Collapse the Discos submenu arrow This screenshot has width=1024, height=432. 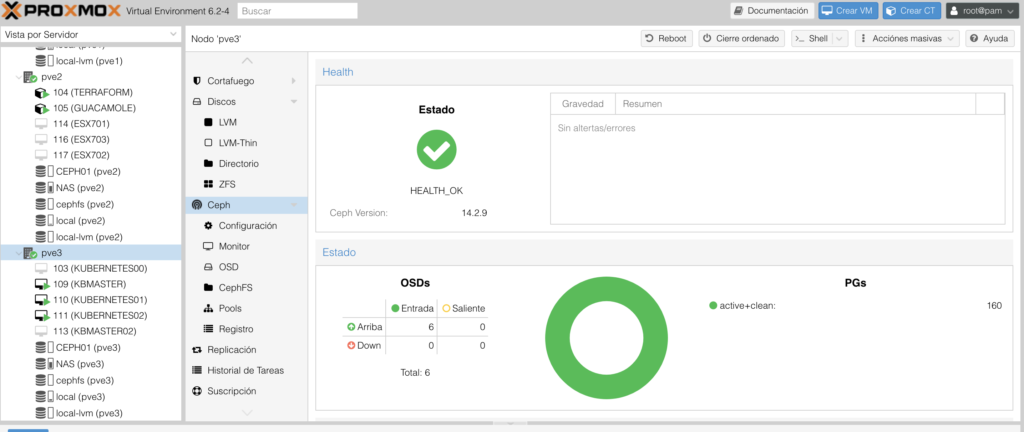tap(294, 102)
